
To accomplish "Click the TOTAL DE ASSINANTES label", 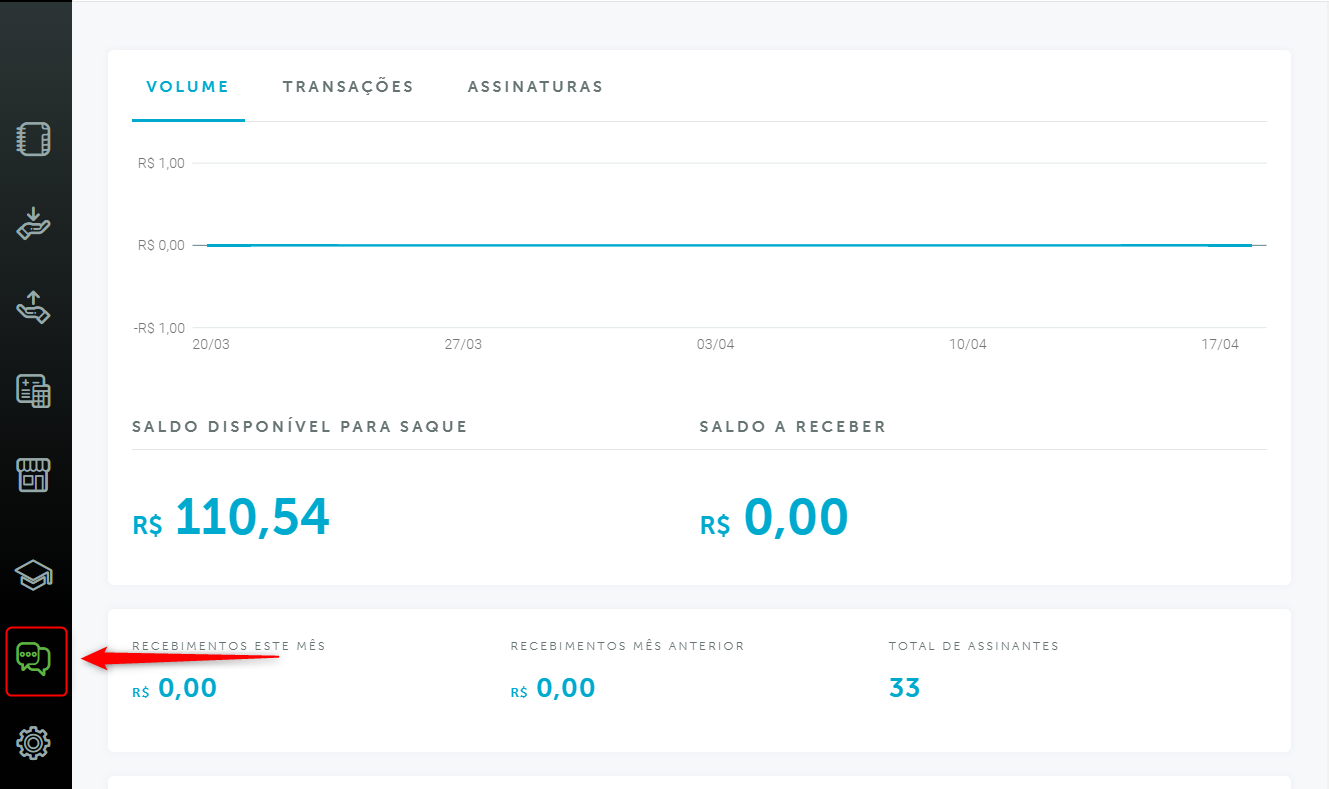I will [973, 646].
